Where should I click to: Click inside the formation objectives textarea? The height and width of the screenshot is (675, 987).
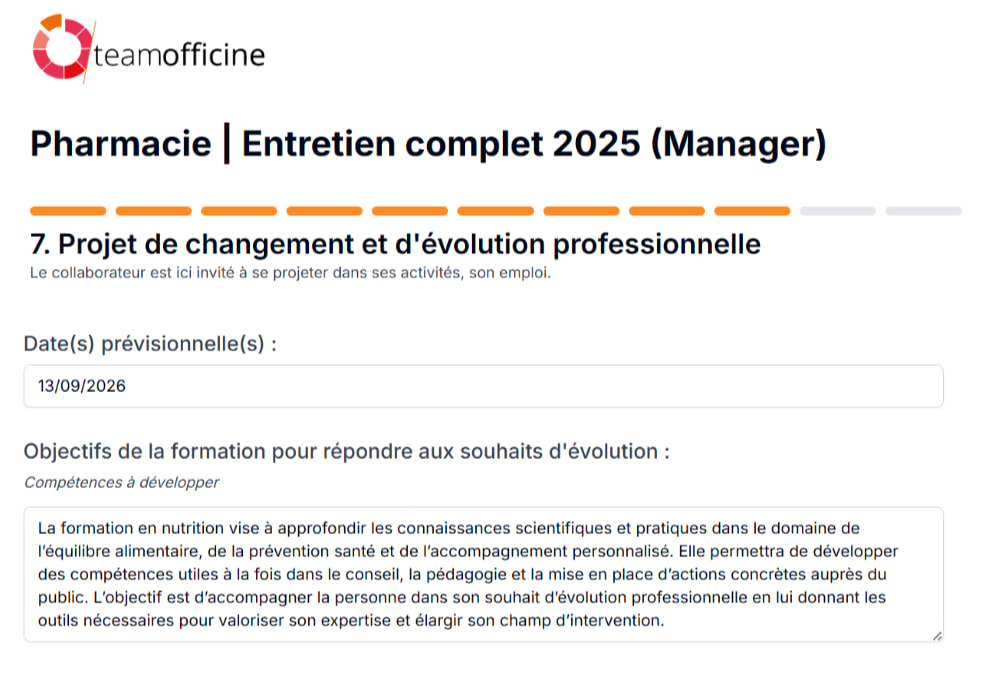click(484, 575)
